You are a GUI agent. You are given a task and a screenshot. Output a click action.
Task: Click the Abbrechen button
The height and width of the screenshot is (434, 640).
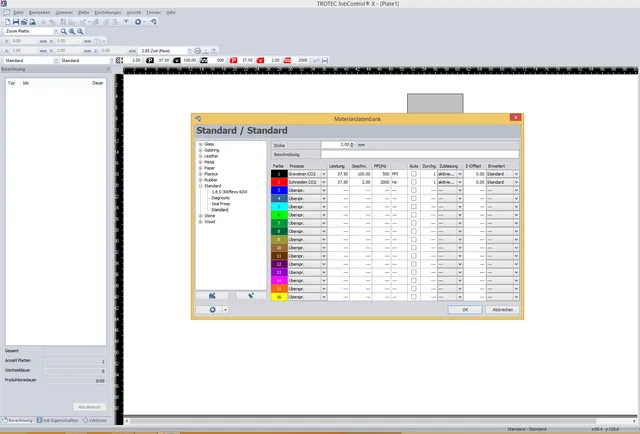click(x=503, y=310)
